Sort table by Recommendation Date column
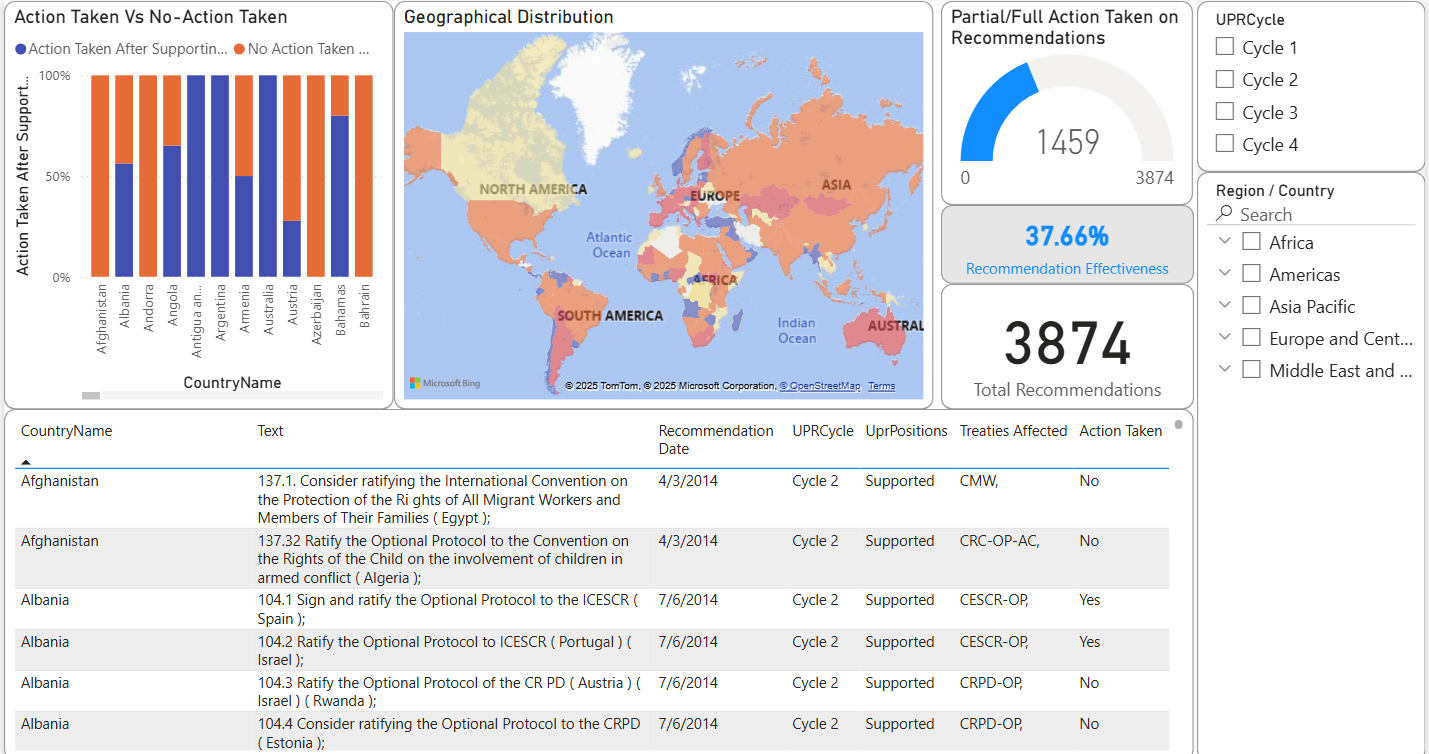The height and width of the screenshot is (754, 1429). point(715,439)
